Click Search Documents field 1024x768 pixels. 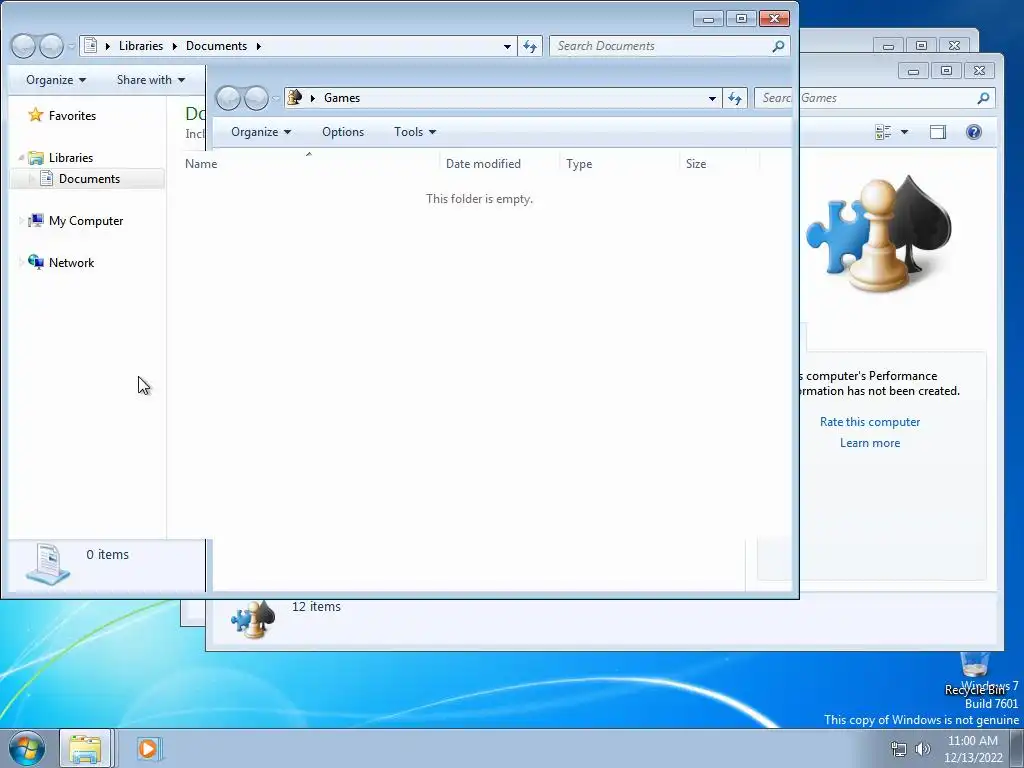(x=661, y=46)
